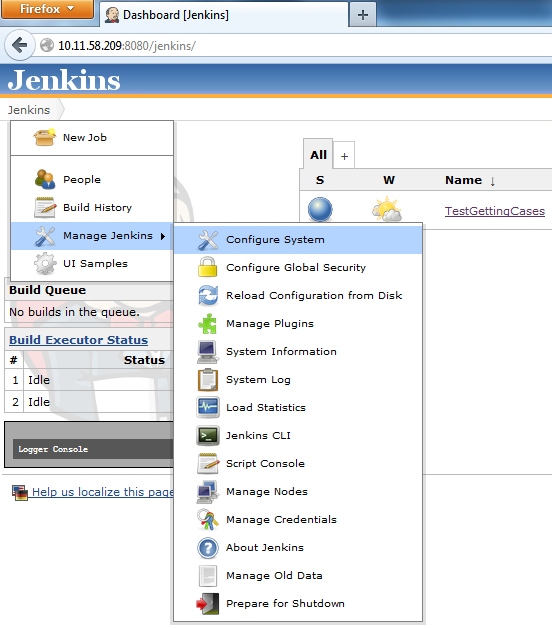Click the Script Console notepad icon

[208, 464]
